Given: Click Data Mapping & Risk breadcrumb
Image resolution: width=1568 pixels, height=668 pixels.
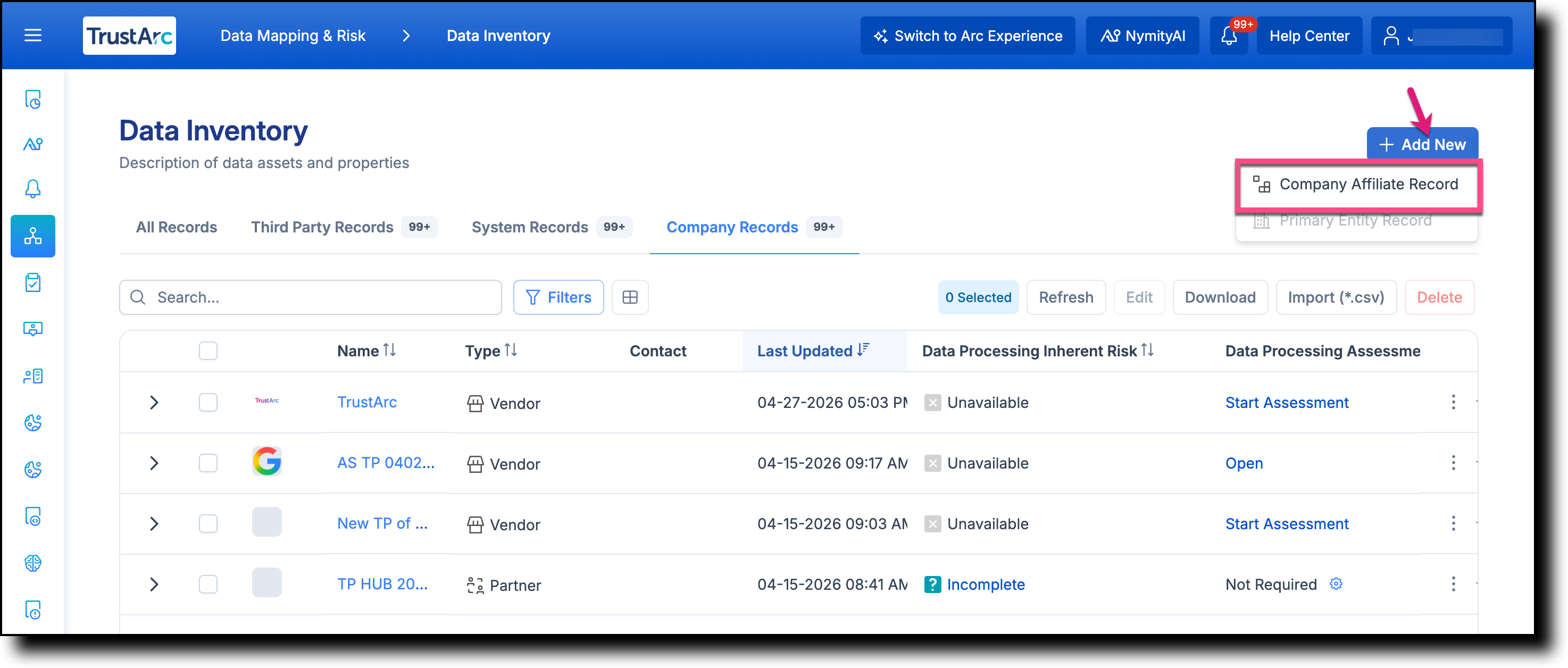Looking at the screenshot, I should pyautogui.click(x=293, y=35).
